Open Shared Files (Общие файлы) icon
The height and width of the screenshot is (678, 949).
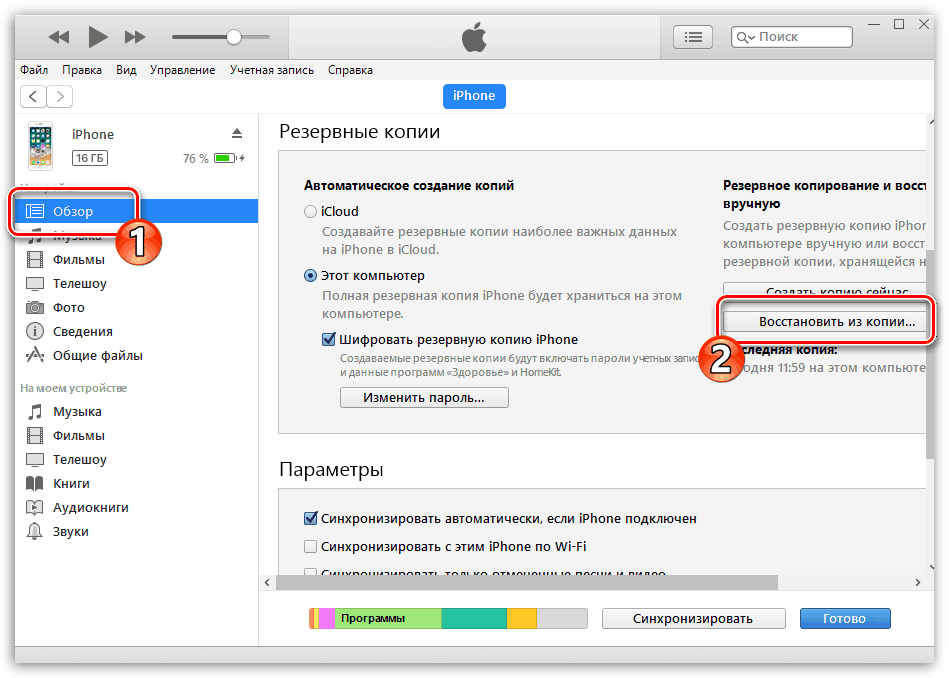(x=36, y=356)
